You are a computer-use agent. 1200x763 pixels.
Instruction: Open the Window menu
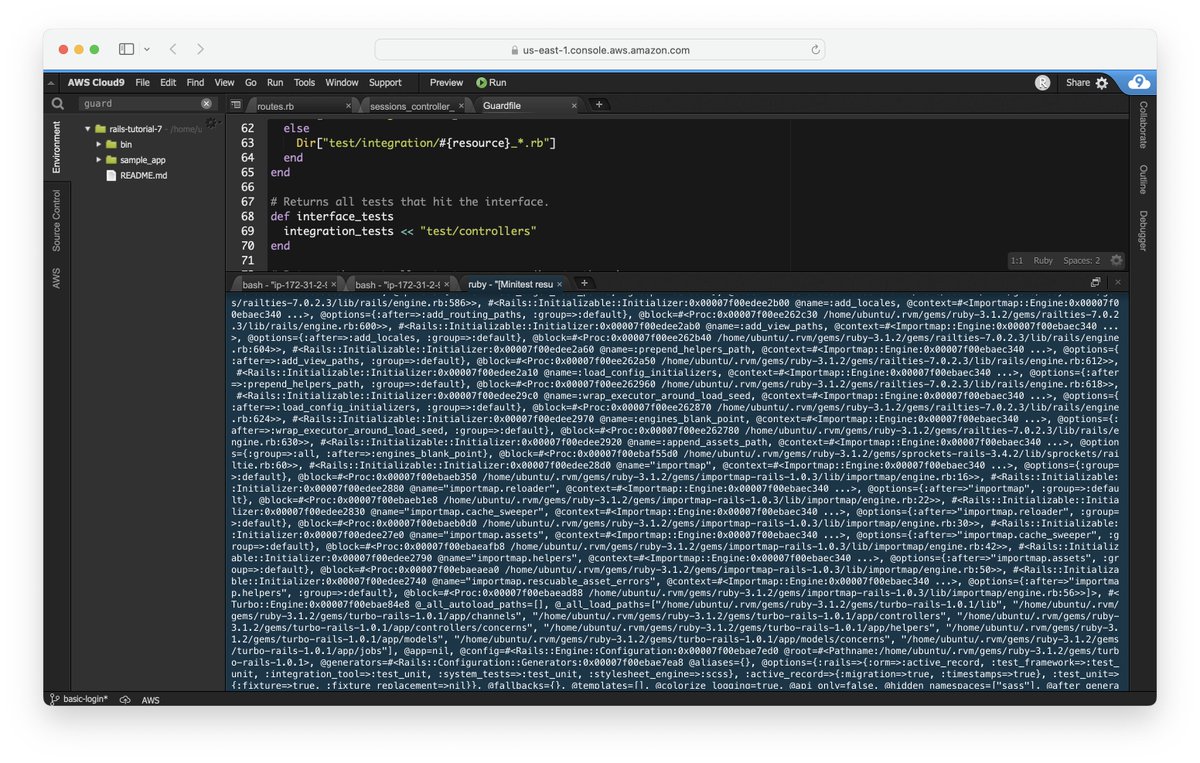click(342, 83)
